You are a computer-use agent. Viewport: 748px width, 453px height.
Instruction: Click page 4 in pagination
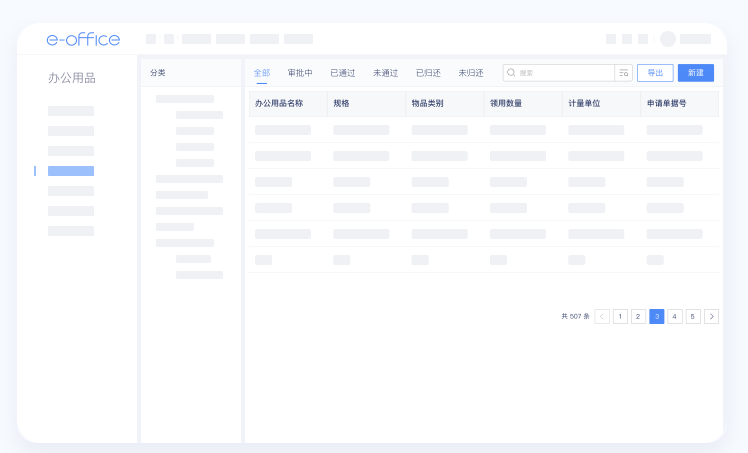[675, 316]
